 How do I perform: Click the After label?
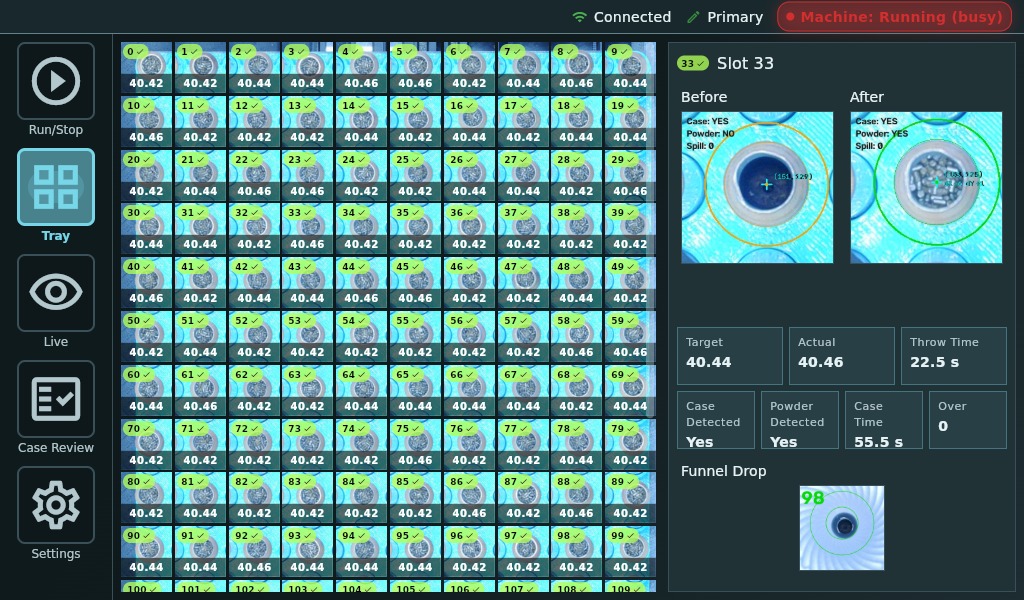pos(867,97)
